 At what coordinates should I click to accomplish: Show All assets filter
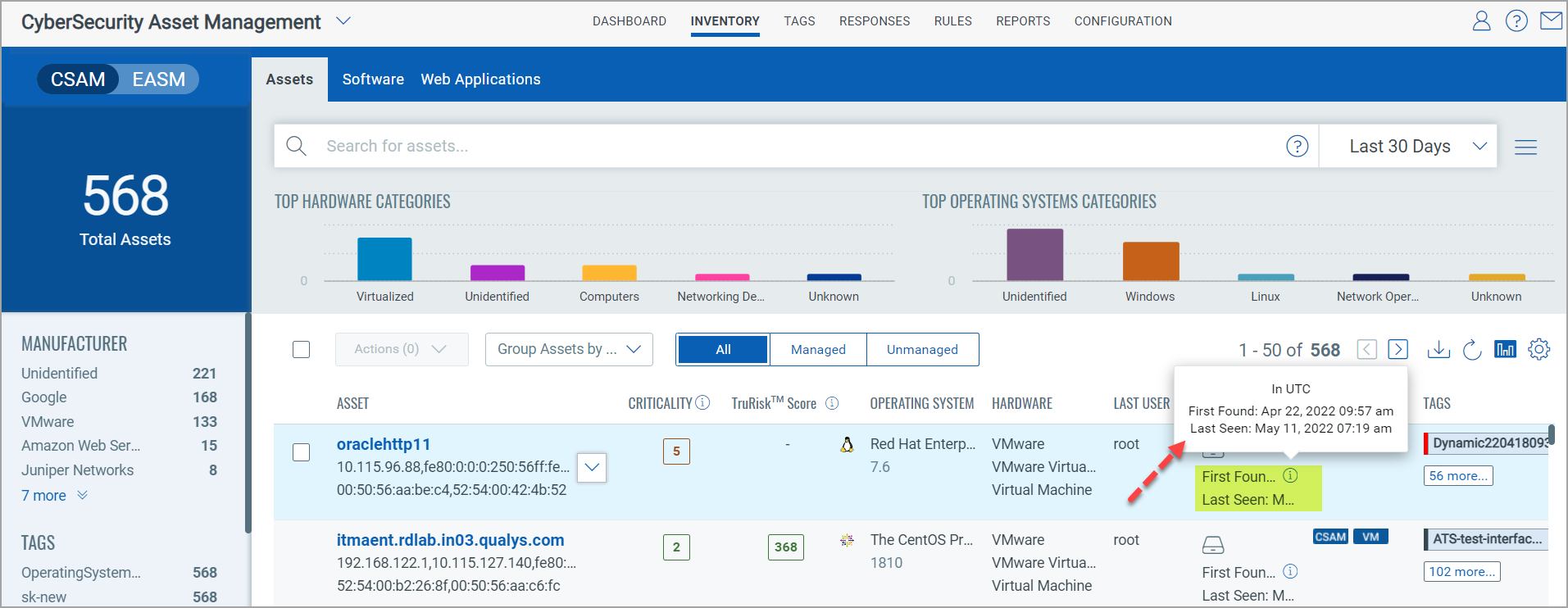tap(723, 349)
